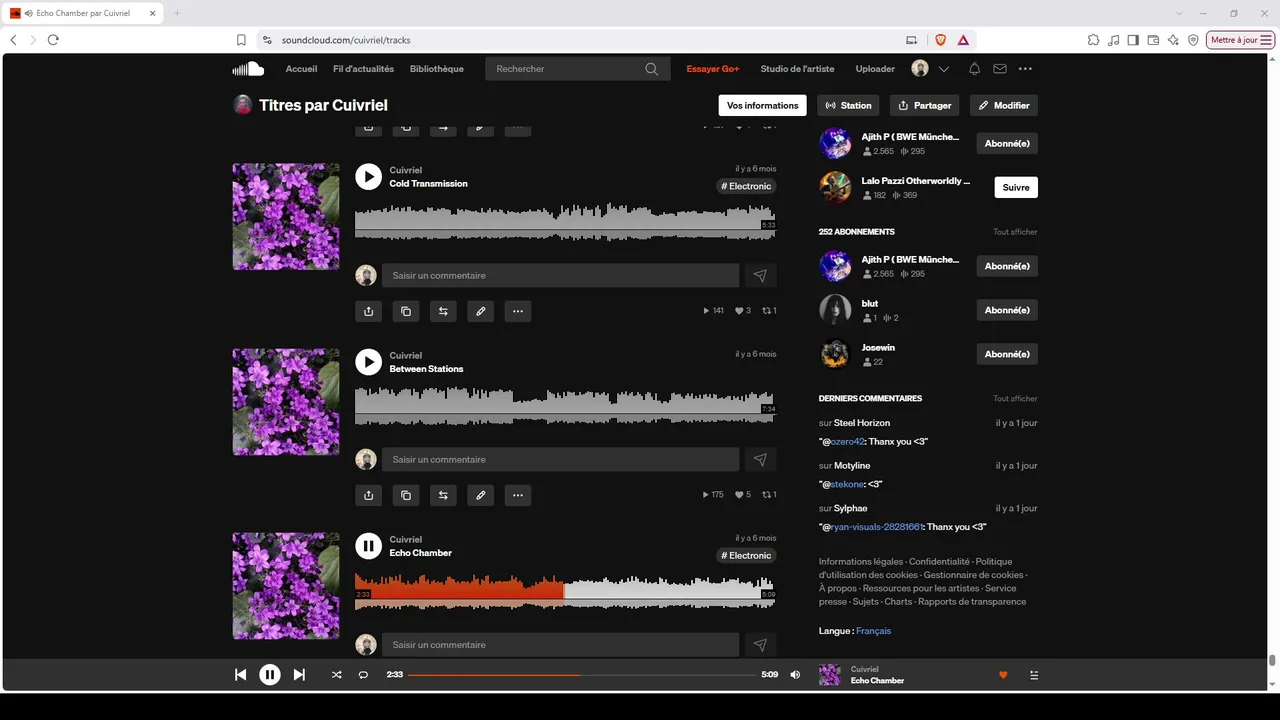Seek within the Cold Transmission waveform

coord(565,222)
